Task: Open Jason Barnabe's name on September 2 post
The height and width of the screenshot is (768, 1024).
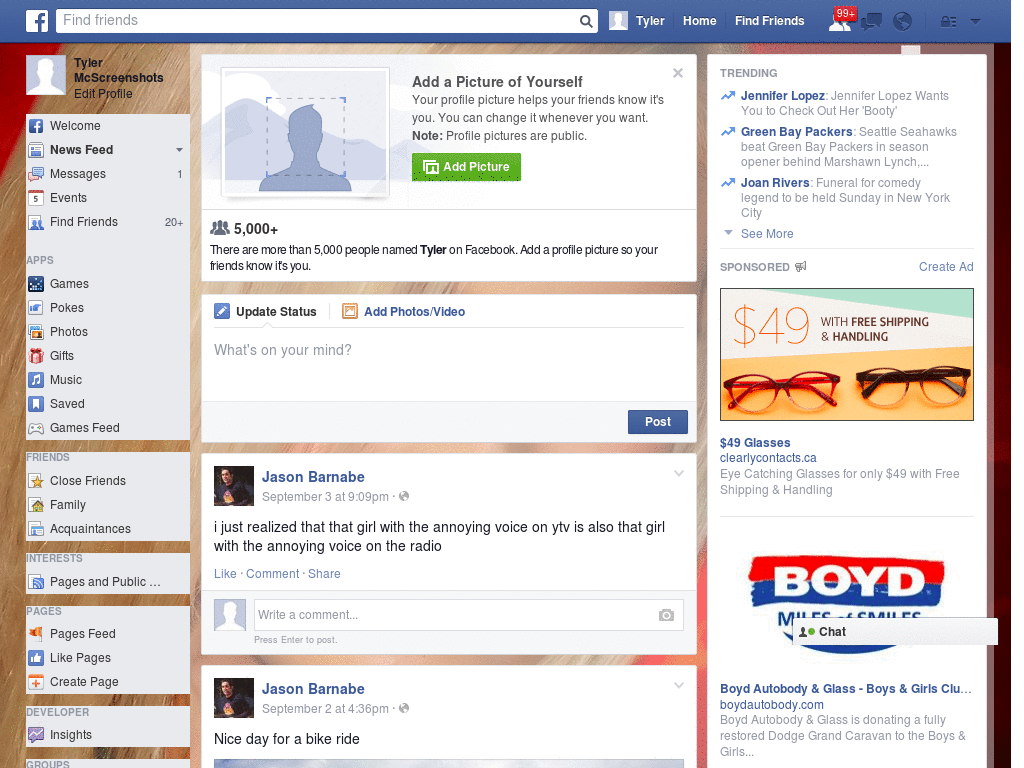Action: pos(313,689)
